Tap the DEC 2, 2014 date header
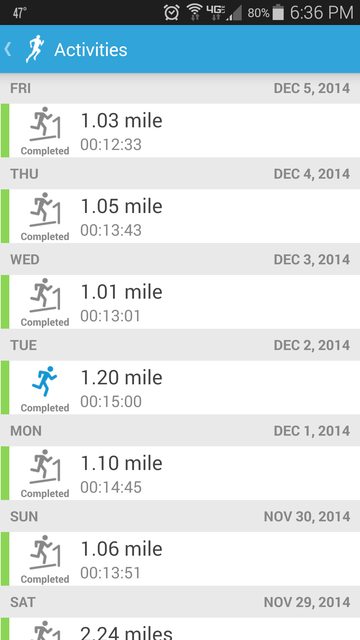 [312, 345]
